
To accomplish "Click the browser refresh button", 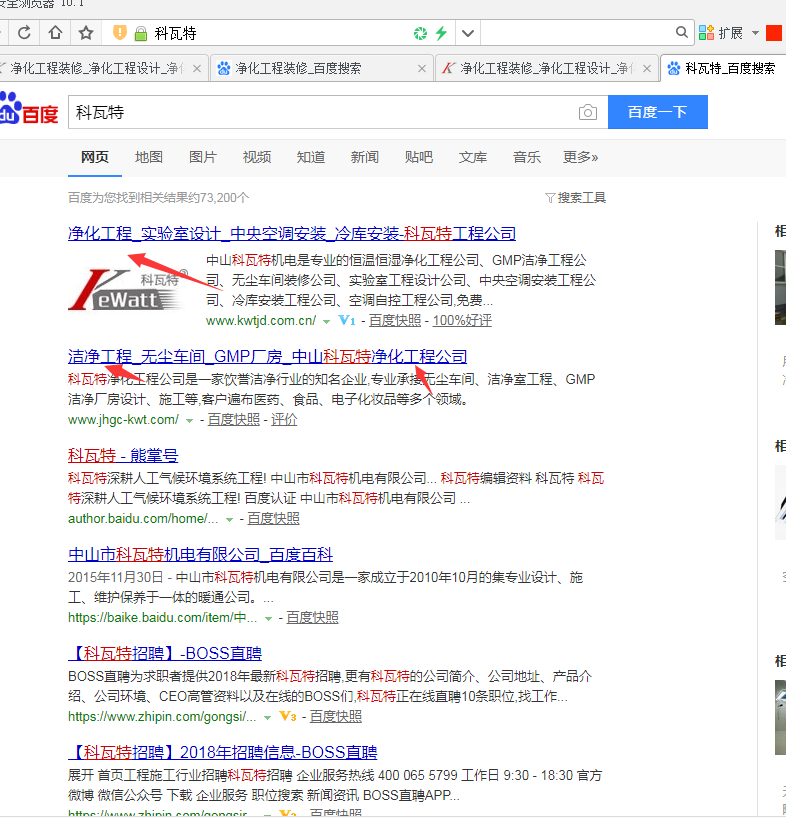I will [x=24, y=33].
